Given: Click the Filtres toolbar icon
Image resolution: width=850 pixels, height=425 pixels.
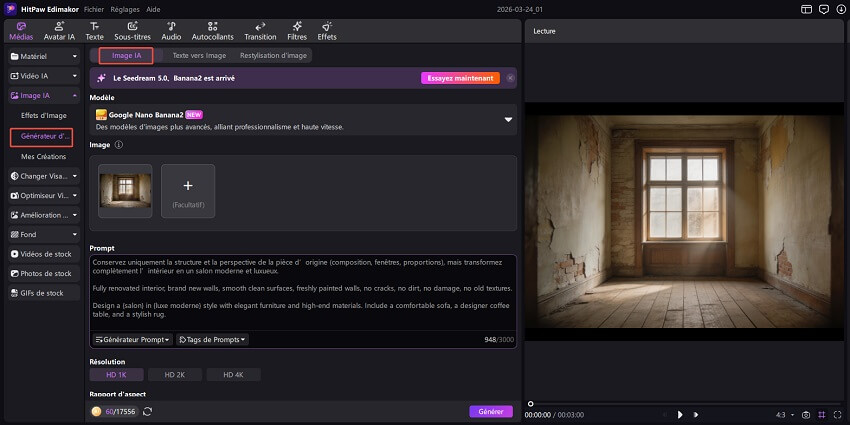Looking at the screenshot, I should pos(297,30).
